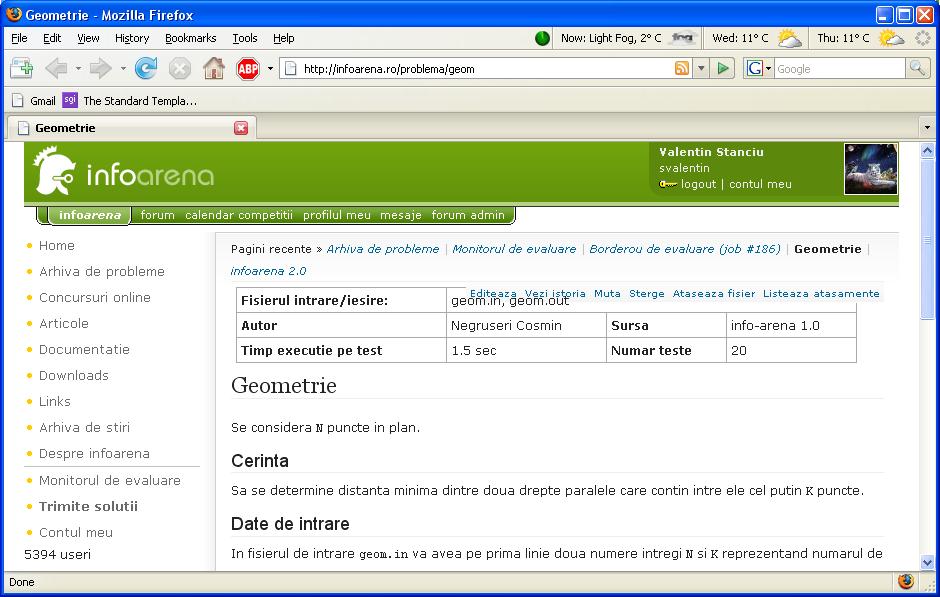940x597 pixels.
Task: Open Monitorul de evaluare sidebar link
Action: coord(110,480)
